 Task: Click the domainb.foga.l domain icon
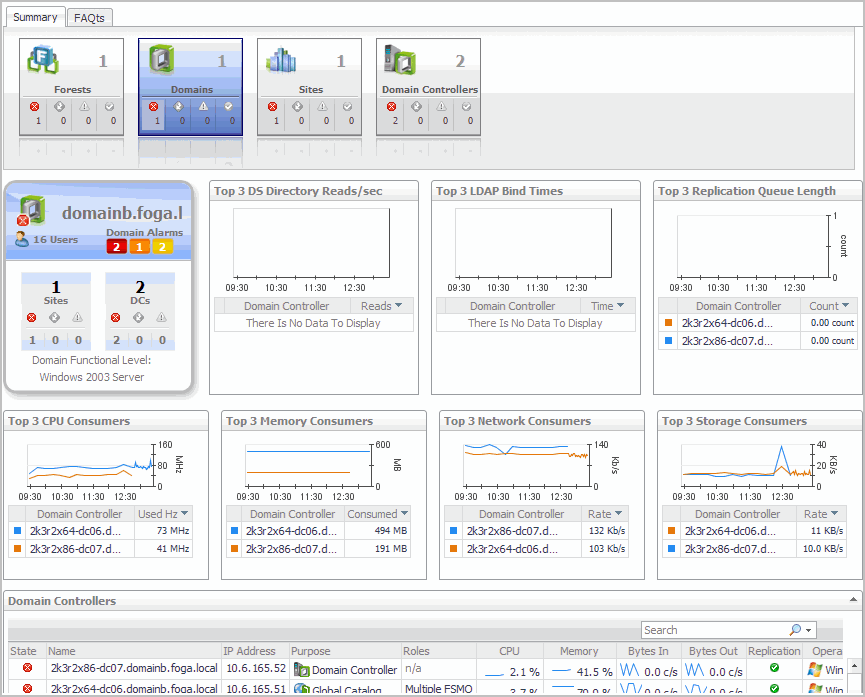(x=32, y=210)
